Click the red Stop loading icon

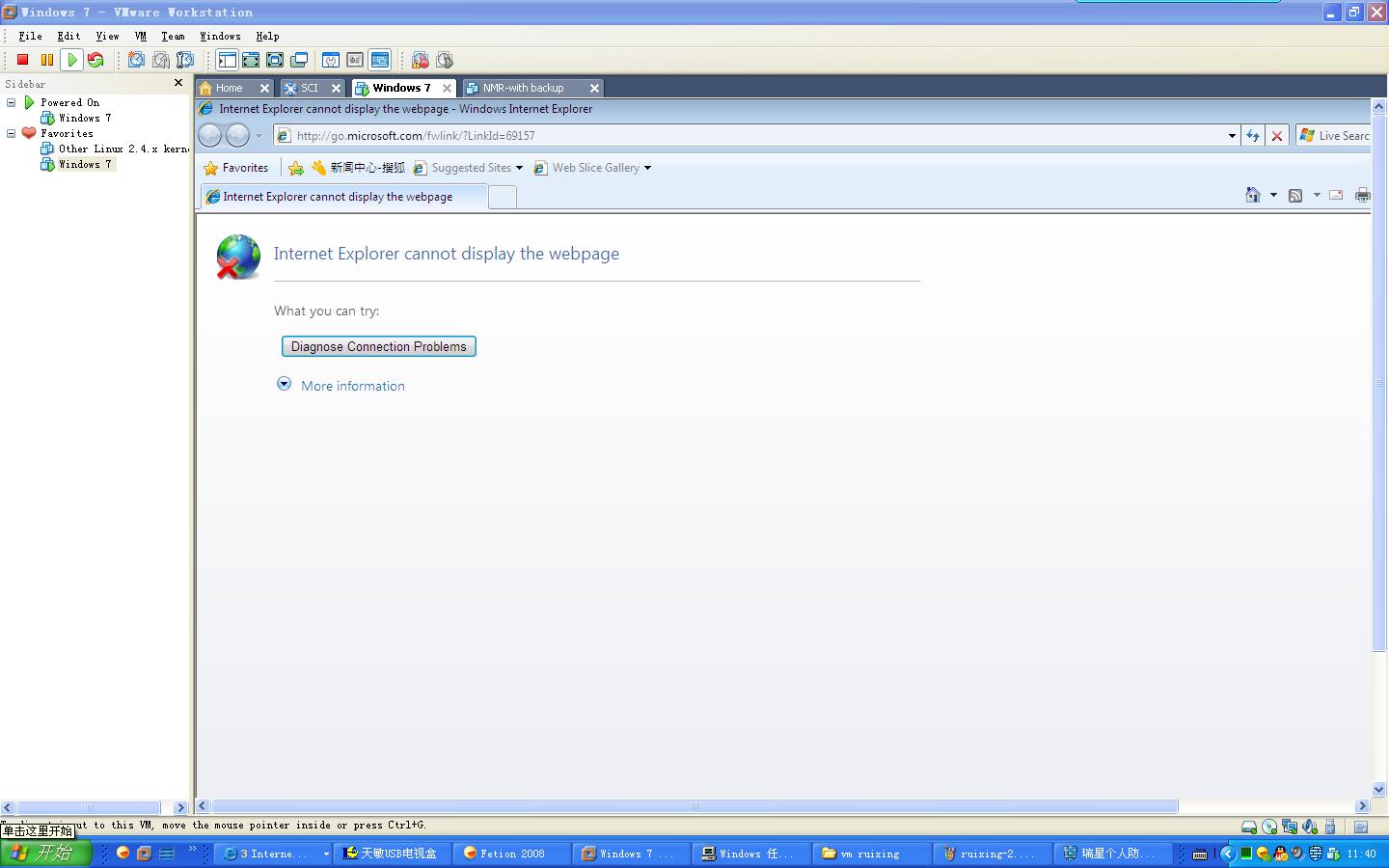[x=1277, y=136]
